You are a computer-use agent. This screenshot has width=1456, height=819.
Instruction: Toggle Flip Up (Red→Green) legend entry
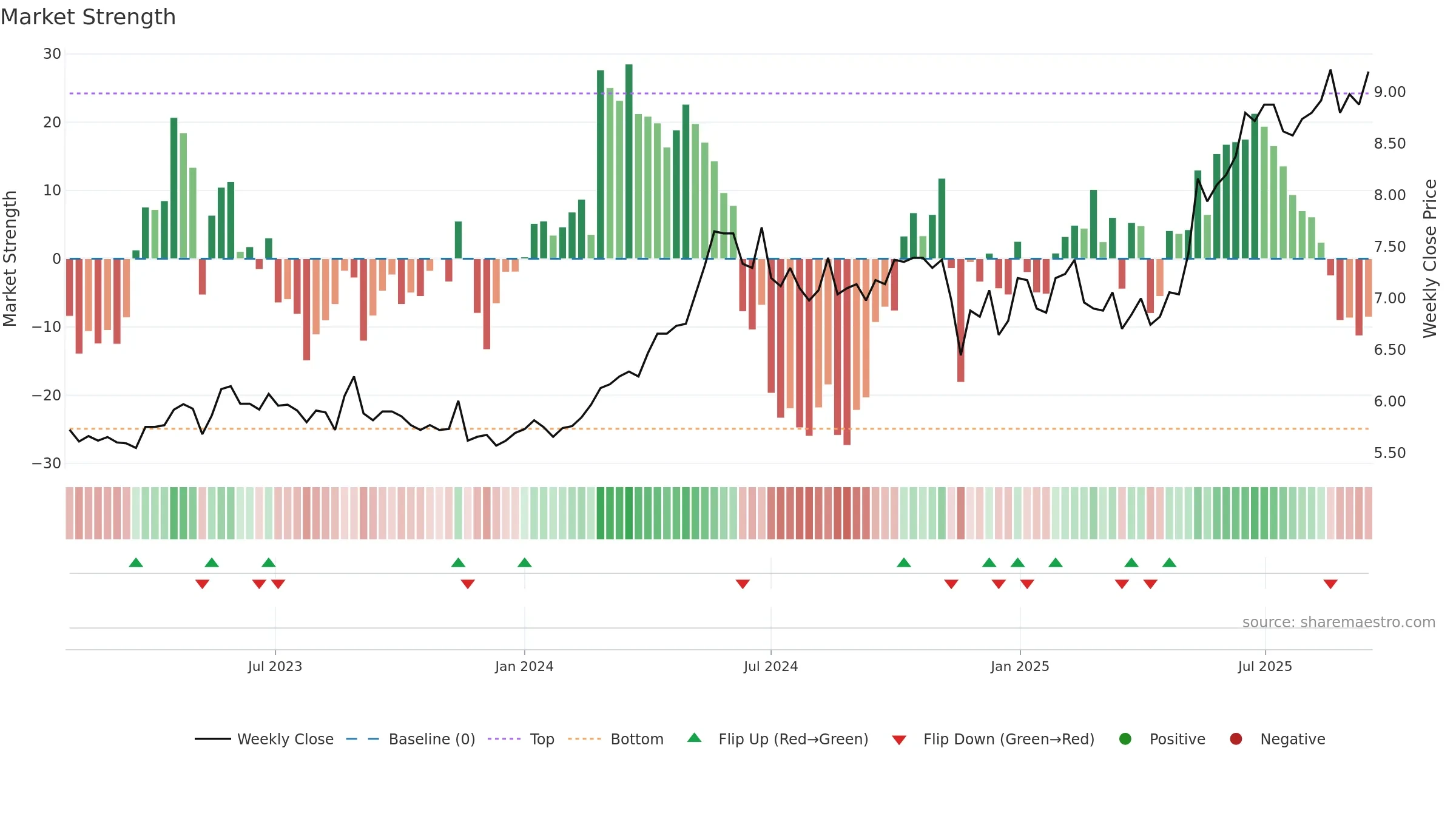coord(778,739)
